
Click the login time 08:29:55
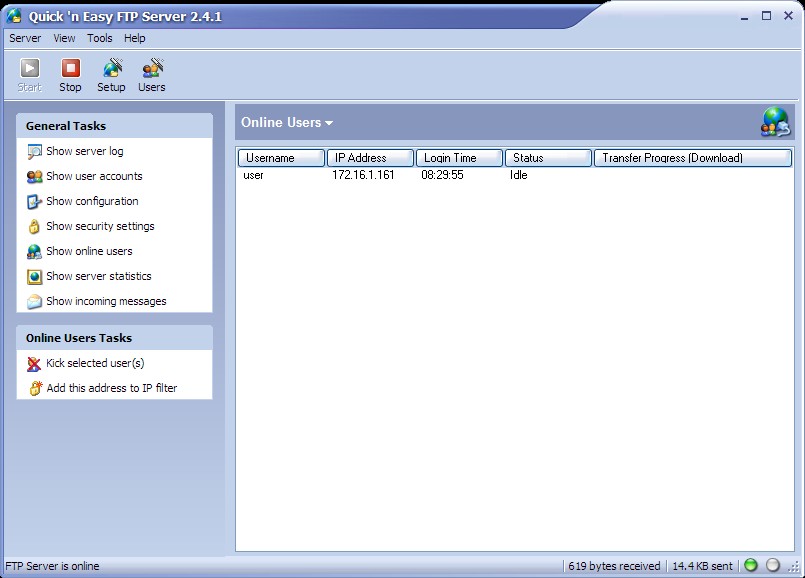(442, 175)
